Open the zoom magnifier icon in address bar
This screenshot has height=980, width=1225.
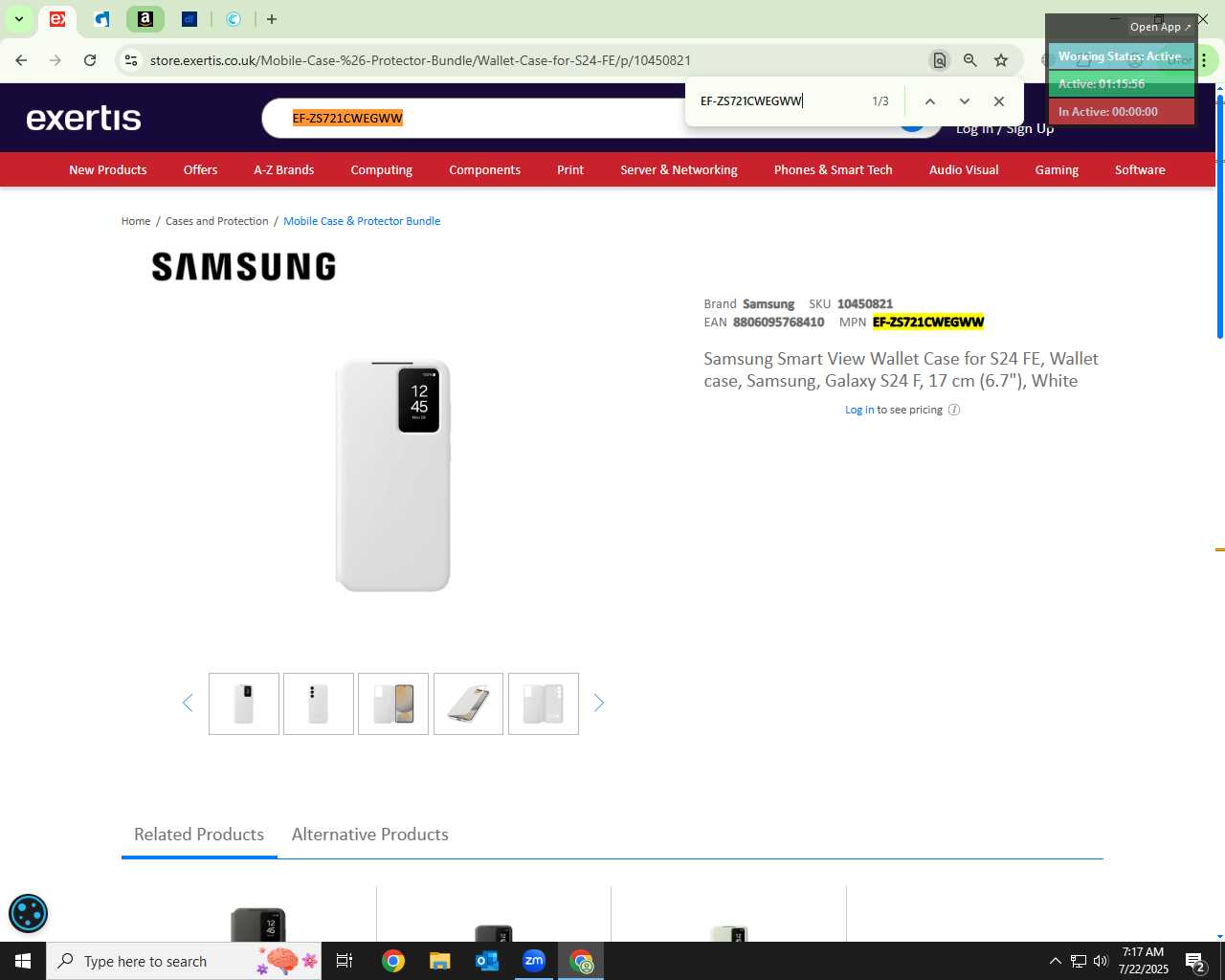970,60
